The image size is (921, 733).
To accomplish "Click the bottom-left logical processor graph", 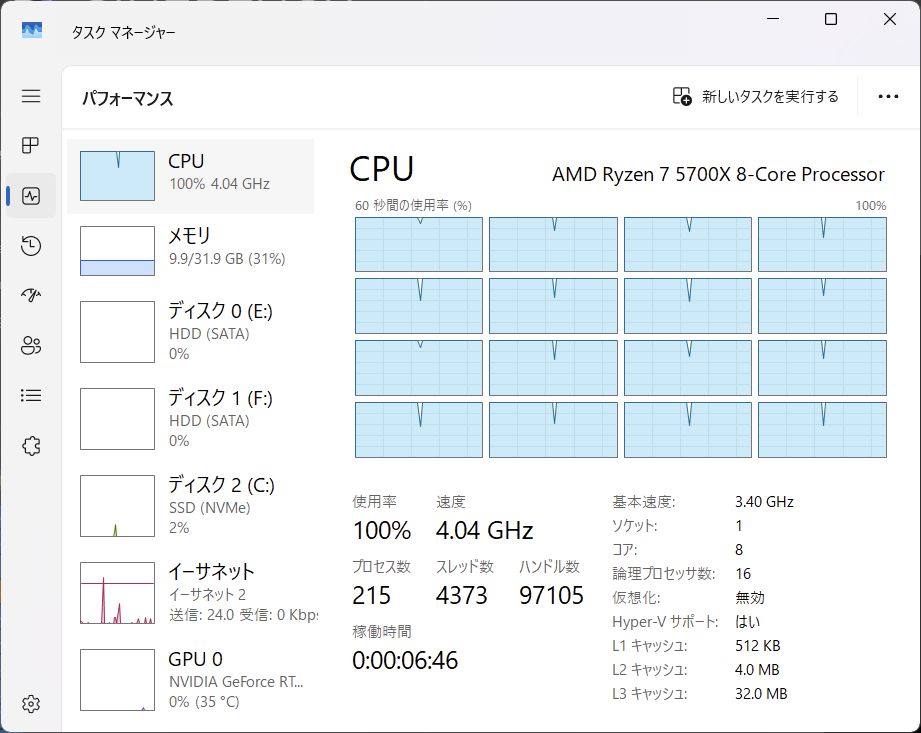I will tap(419, 430).
